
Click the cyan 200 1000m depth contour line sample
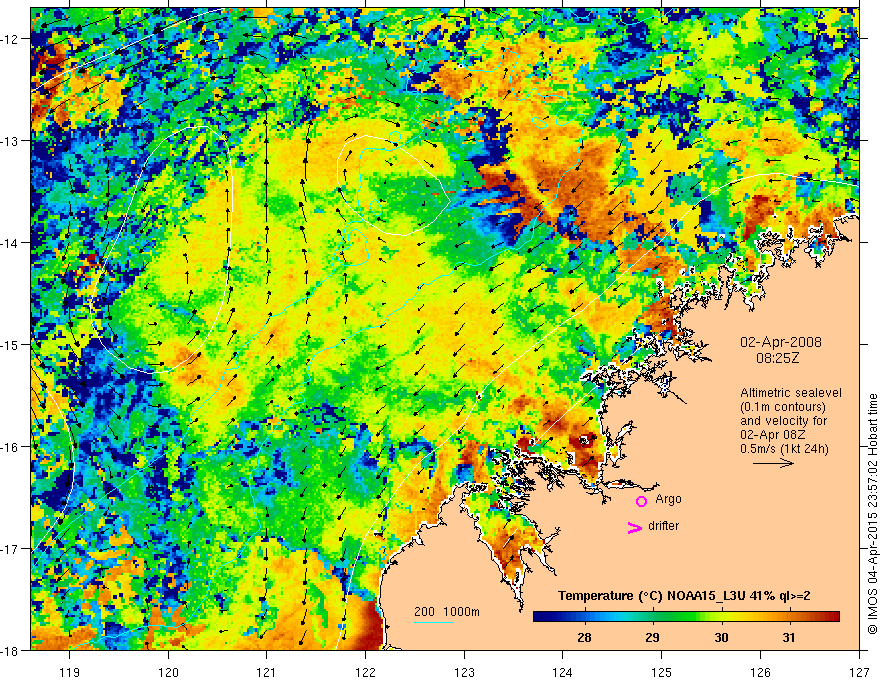coord(433,622)
